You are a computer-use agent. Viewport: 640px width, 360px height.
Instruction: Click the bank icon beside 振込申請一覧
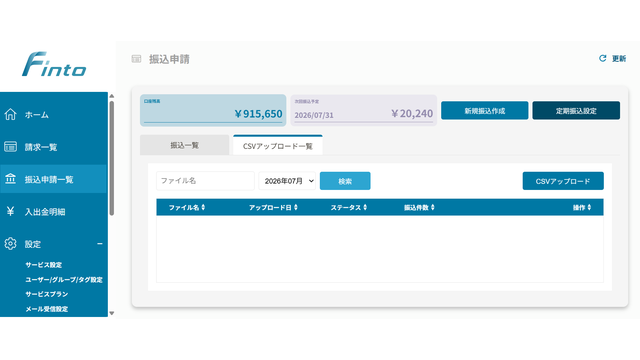(x=11, y=179)
